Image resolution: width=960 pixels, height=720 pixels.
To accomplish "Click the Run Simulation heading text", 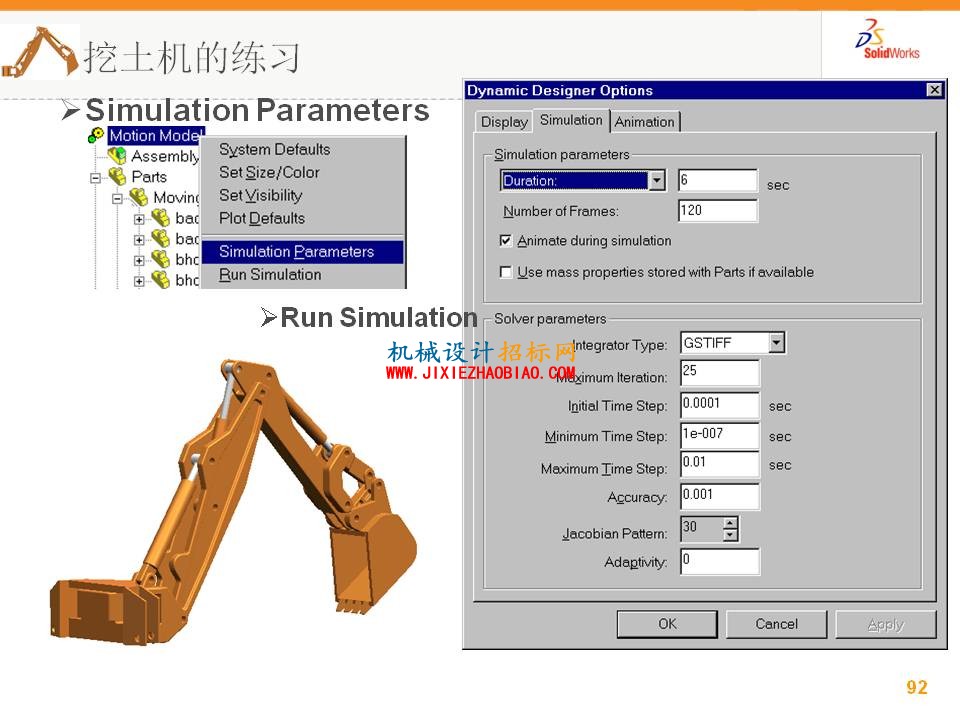I will (379, 318).
